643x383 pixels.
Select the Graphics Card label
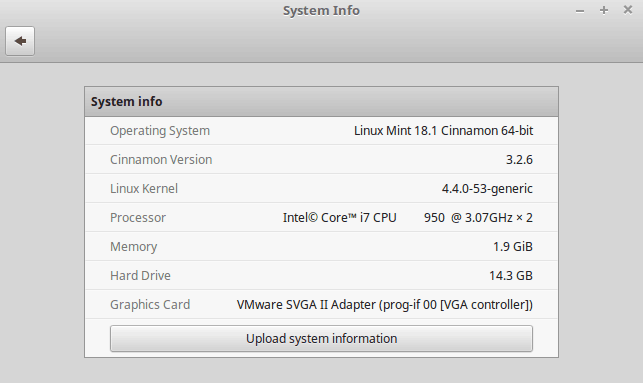pos(150,305)
